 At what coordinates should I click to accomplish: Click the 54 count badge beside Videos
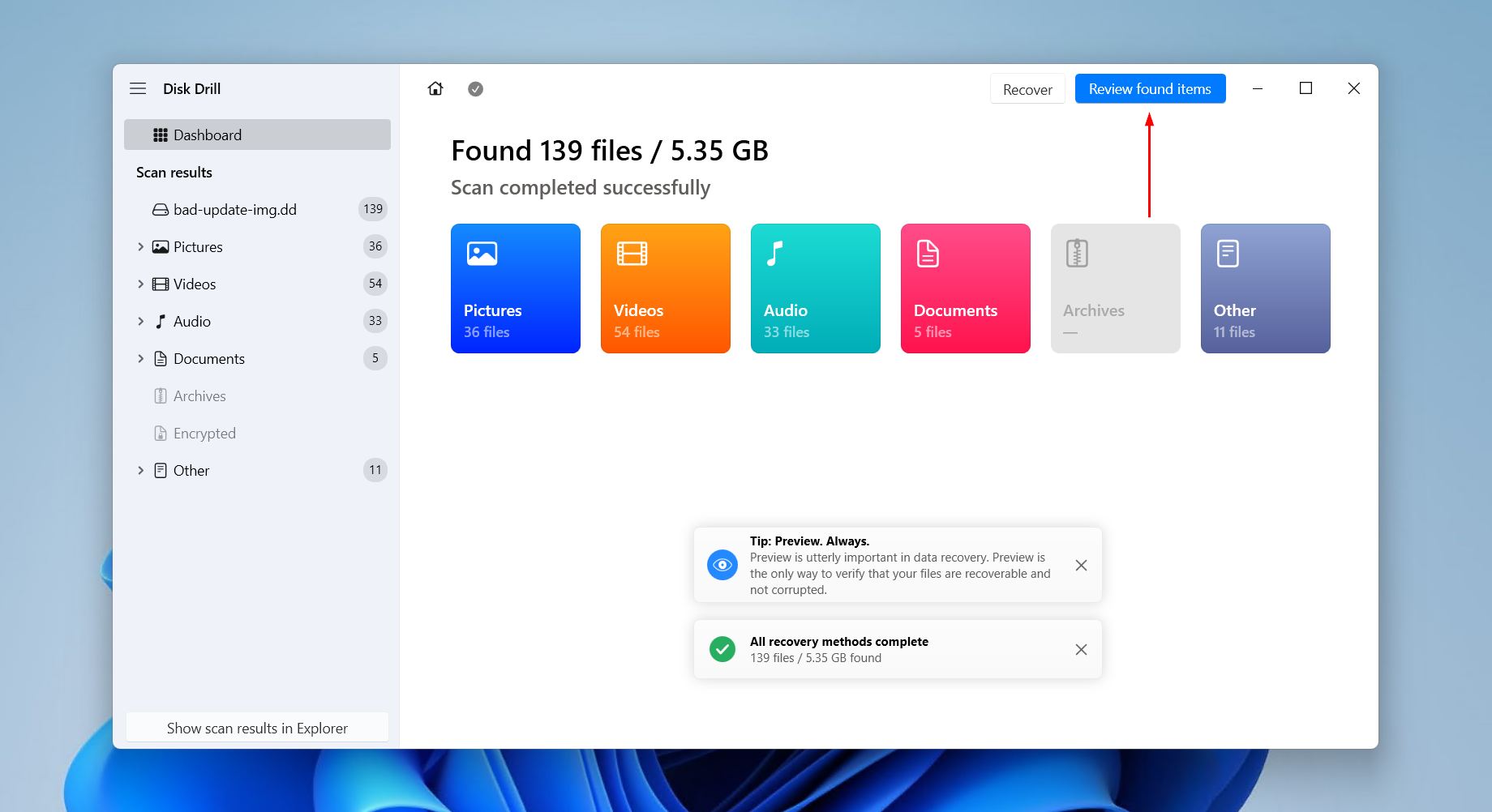(375, 284)
